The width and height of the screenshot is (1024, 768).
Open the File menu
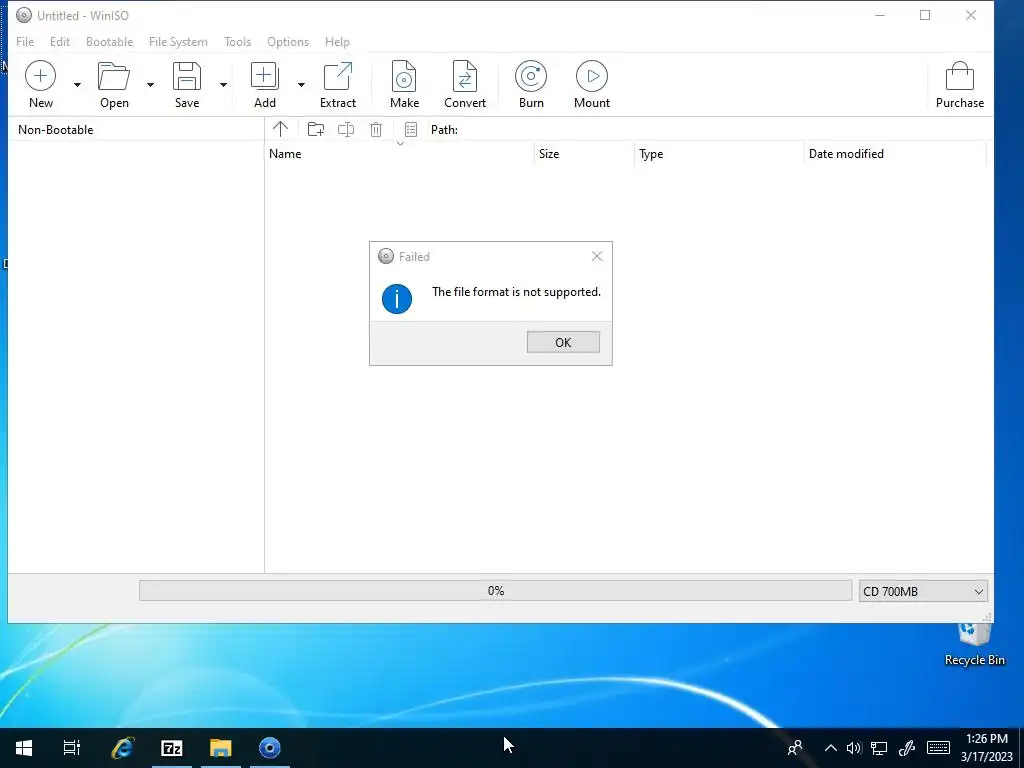tap(25, 42)
